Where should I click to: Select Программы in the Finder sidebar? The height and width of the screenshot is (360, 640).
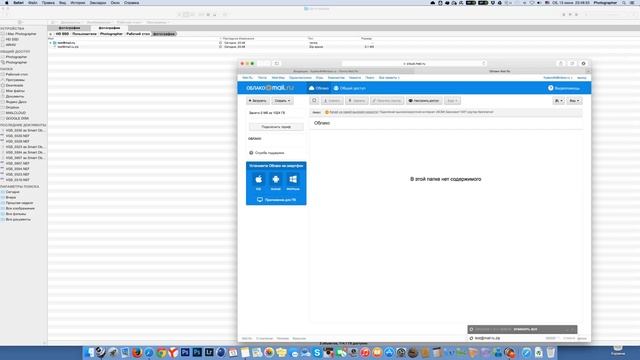(x=15, y=80)
